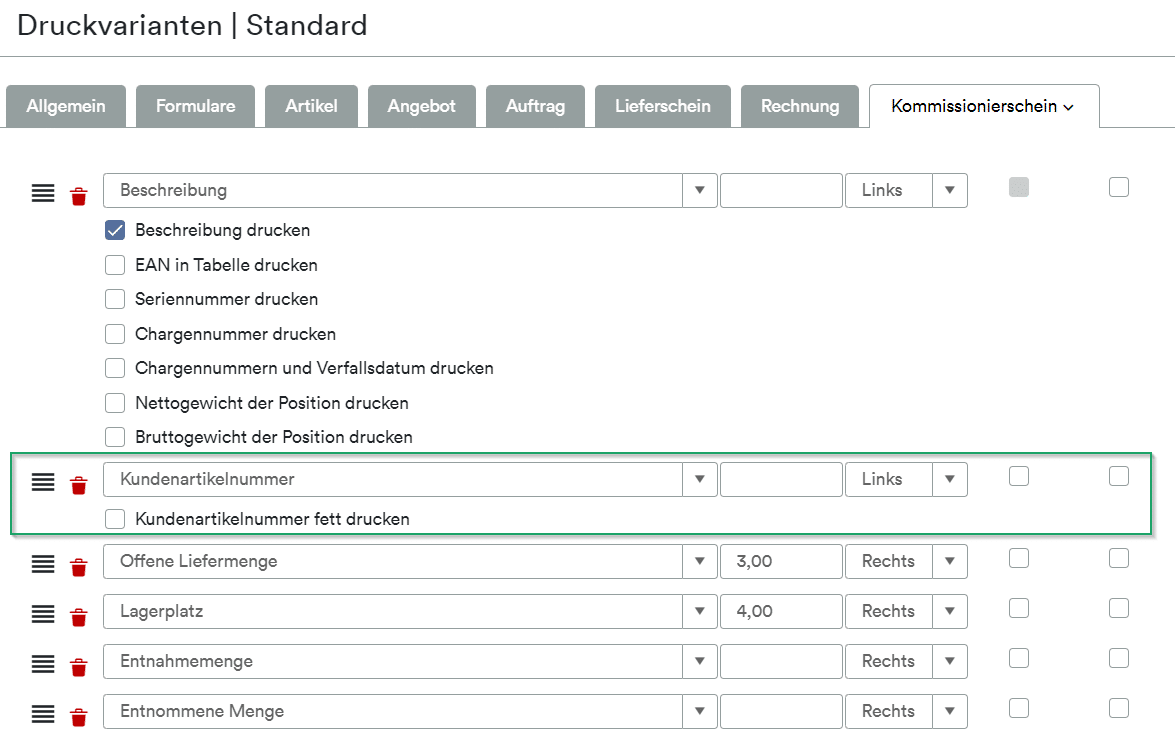The width and height of the screenshot is (1175, 732).
Task: Remove the Entnommene Menge row
Action: [x=78, y=717]
